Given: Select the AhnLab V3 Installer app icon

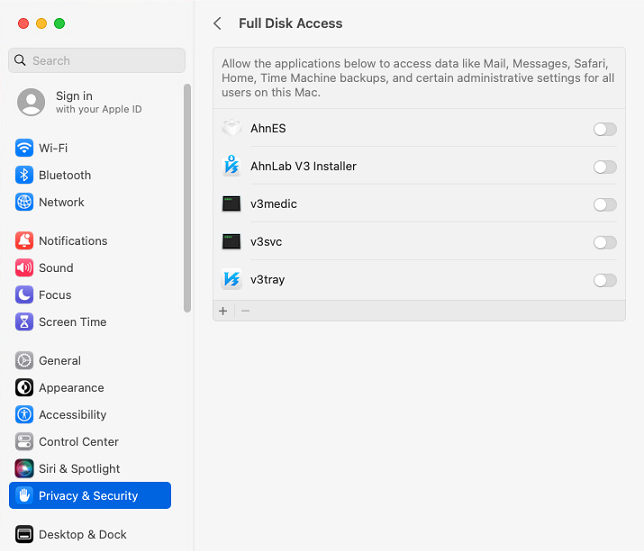Looking at the screenshot, I should [x=232, y=166].
